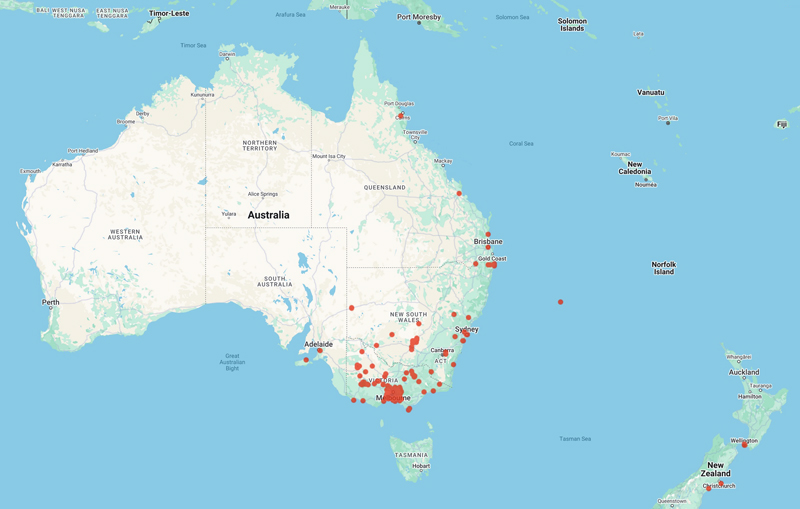Screen dimensions: 800x509
Task: Select the lone marker in far western New South Wales
Action: 352,308
